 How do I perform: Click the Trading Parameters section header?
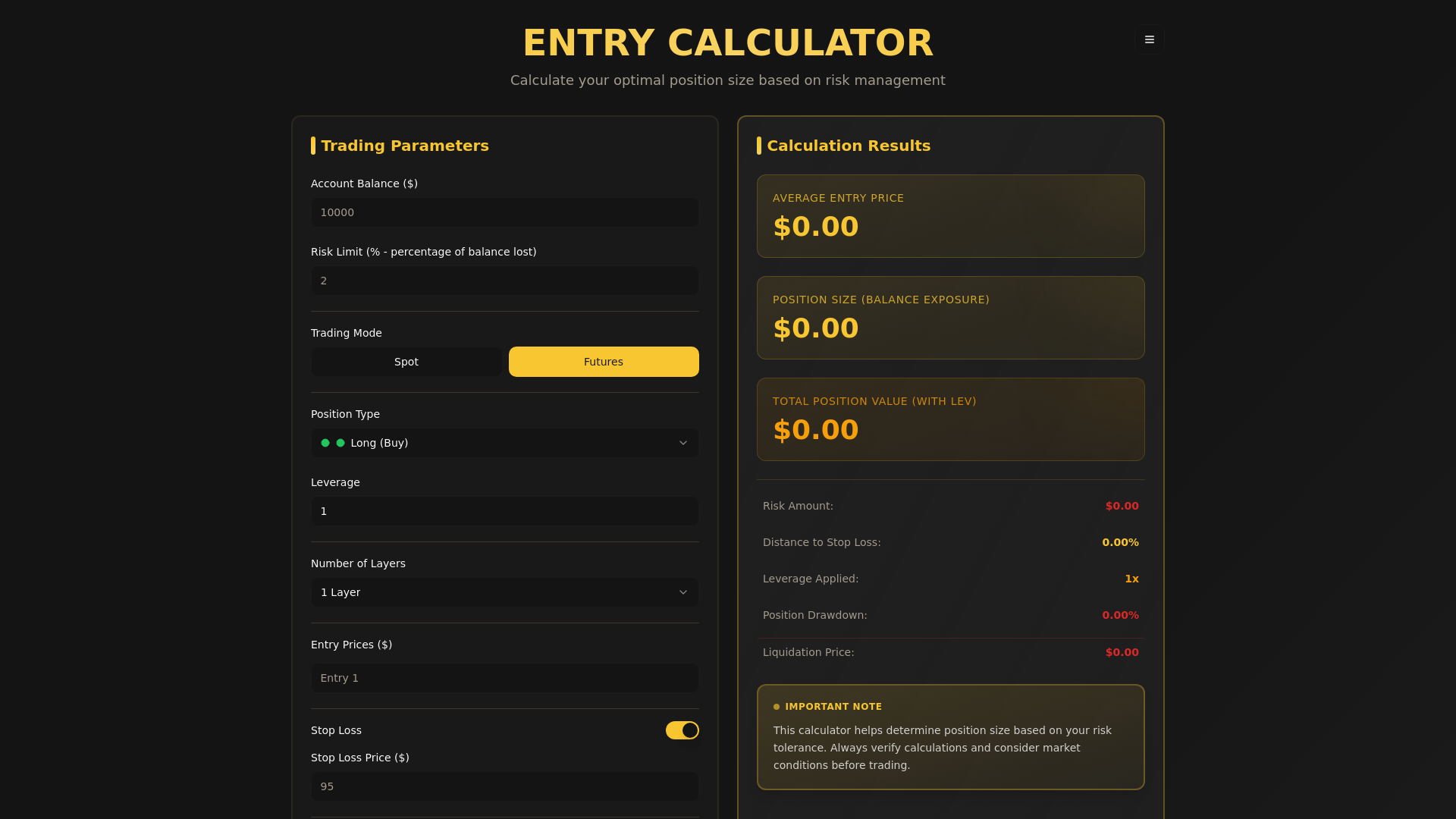405,146
